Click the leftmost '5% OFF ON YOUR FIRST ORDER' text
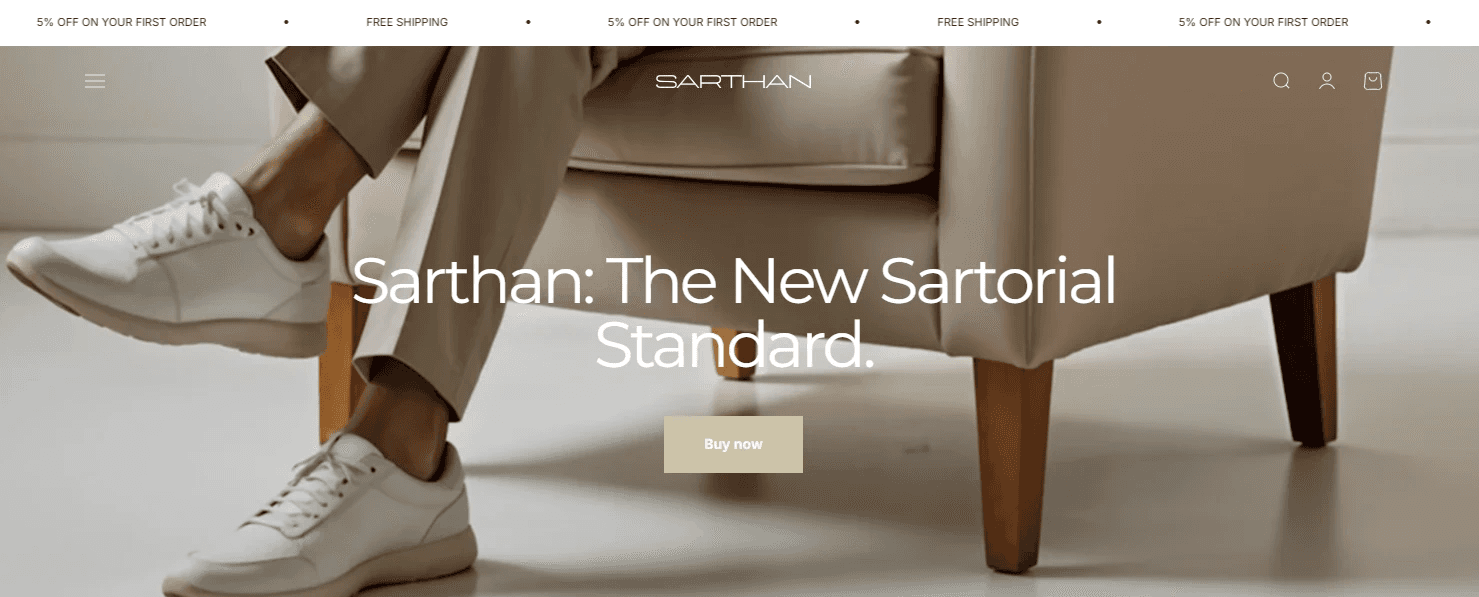The image size is (1479, 597). click(x=122, y=22)
